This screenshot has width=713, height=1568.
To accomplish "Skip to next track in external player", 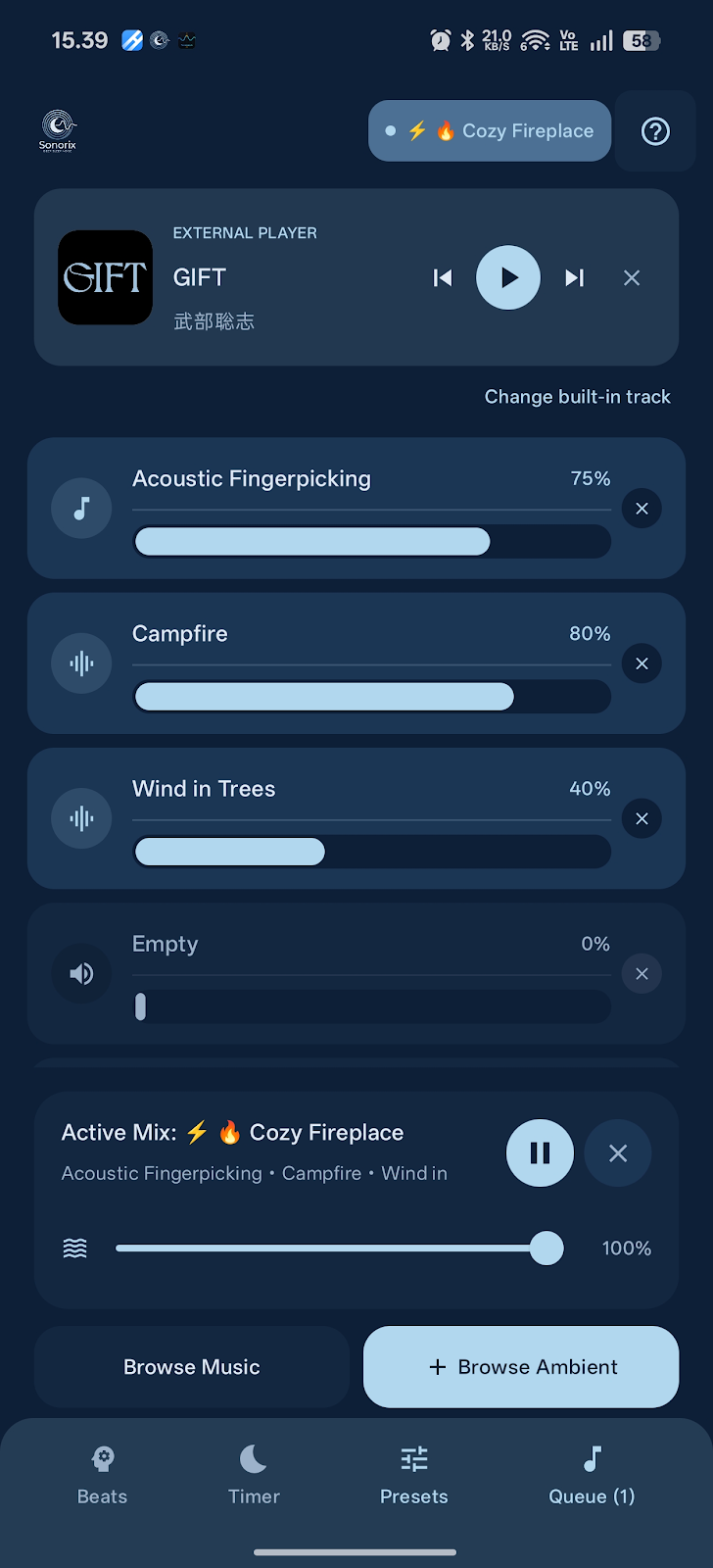I will click(x=574, y=278).
